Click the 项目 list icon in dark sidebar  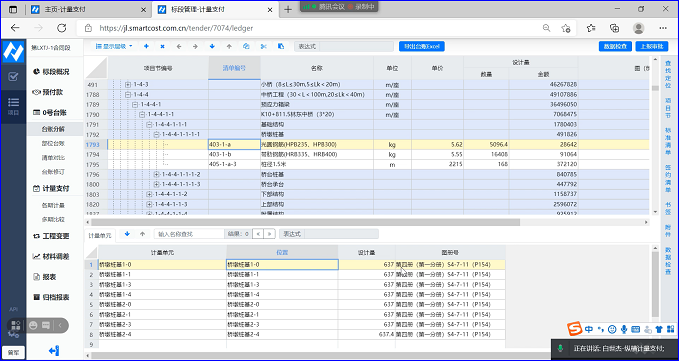[13, 105]
